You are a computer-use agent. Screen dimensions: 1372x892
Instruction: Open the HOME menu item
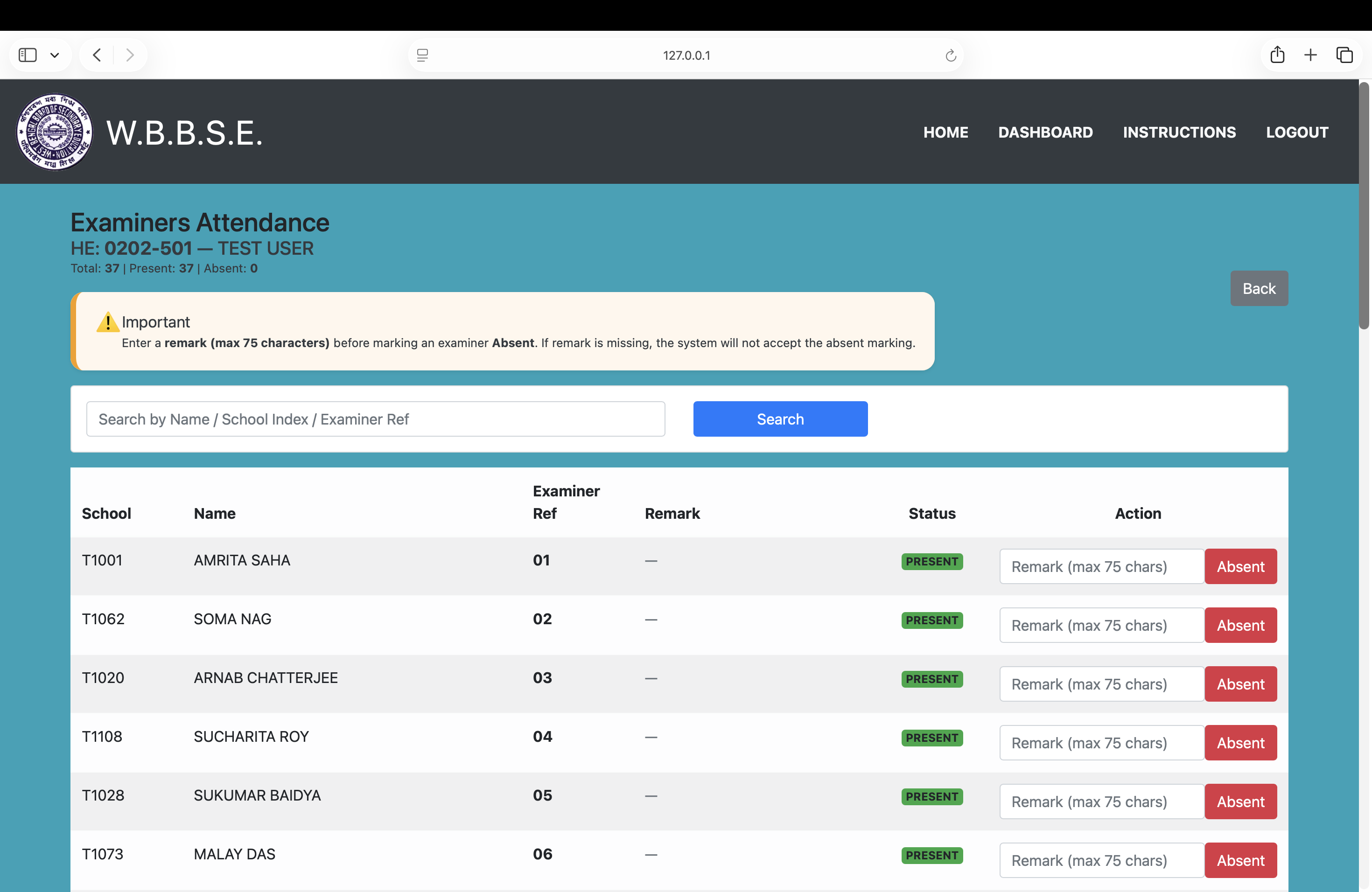945,132
